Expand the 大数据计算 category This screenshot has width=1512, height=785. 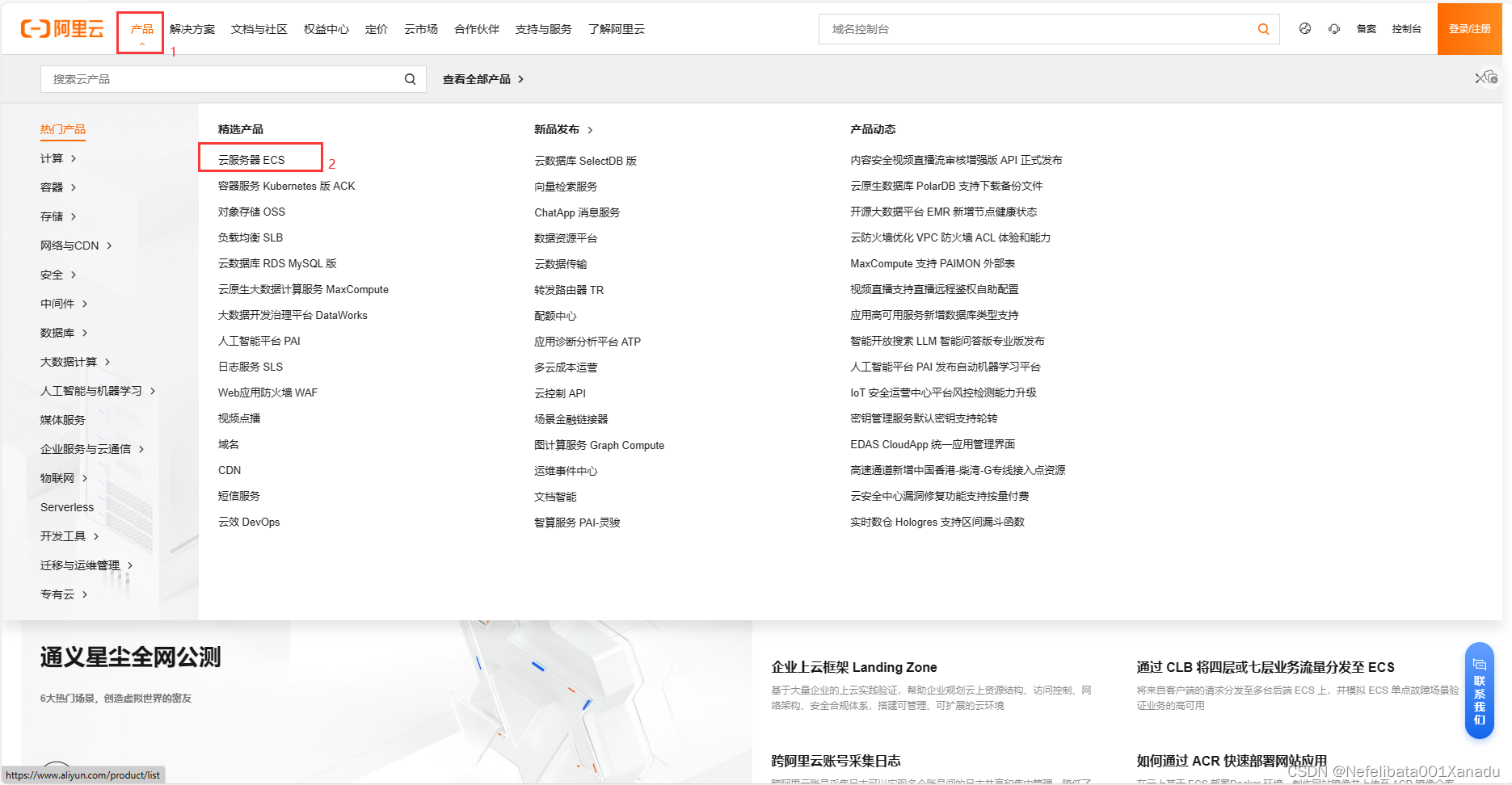tap(75, 362)
